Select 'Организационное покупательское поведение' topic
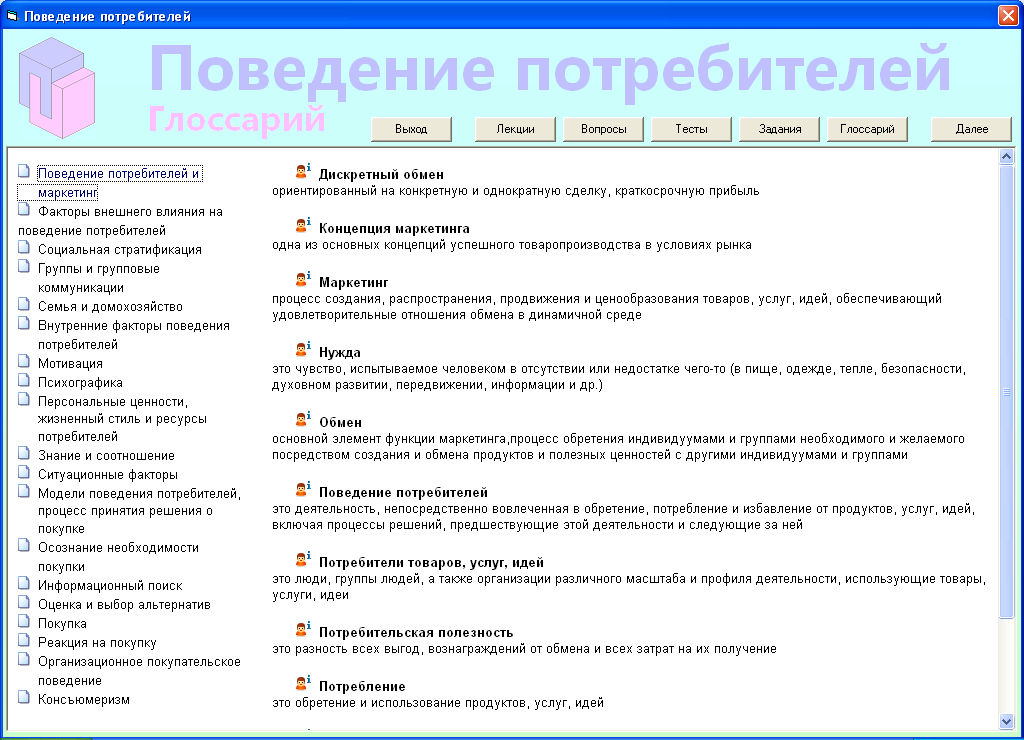The image size is (1024, 740). (x=139, y=671)
